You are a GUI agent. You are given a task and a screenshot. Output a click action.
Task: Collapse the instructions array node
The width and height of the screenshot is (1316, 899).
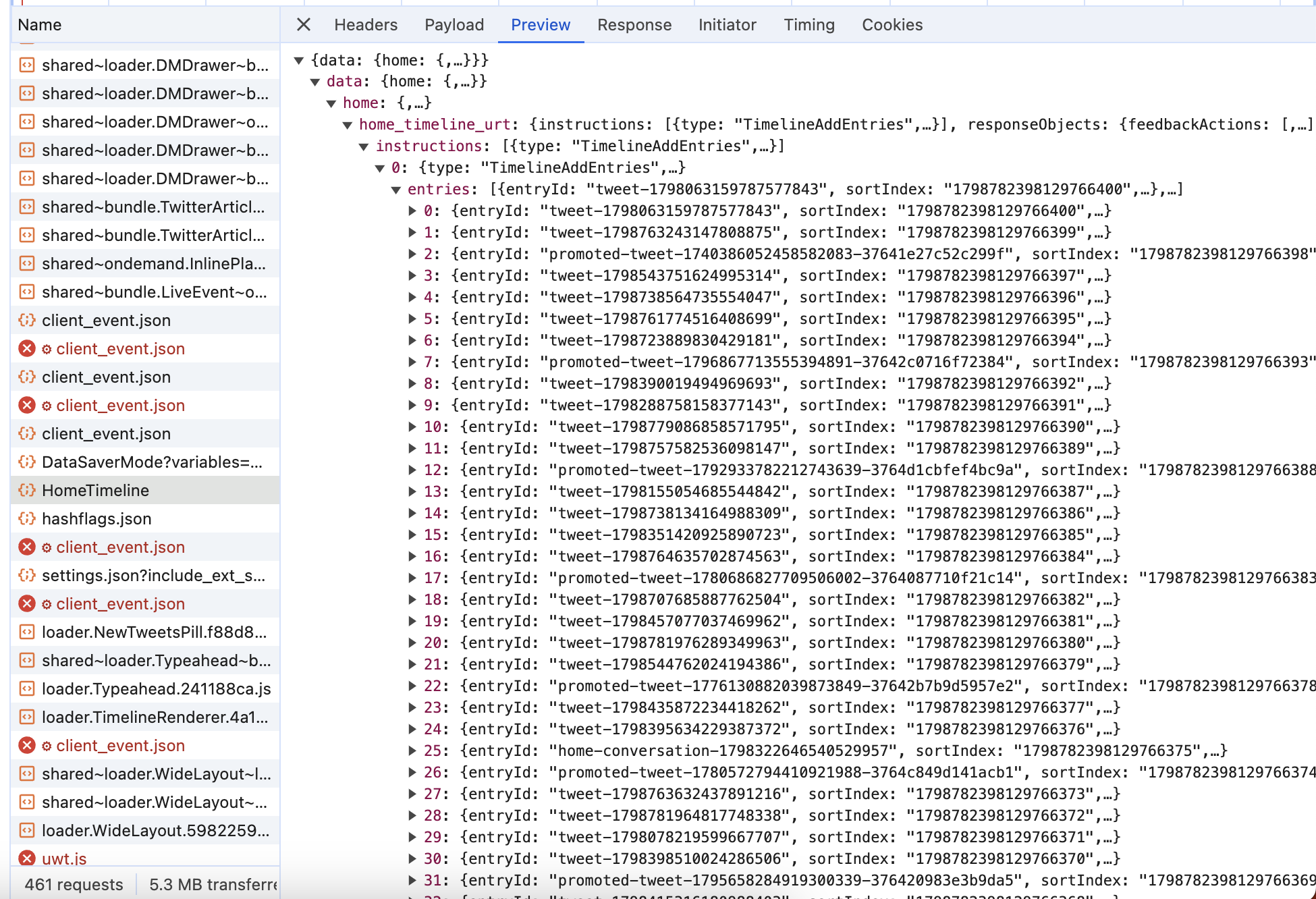pyautogui.click(x=364, y=146)
